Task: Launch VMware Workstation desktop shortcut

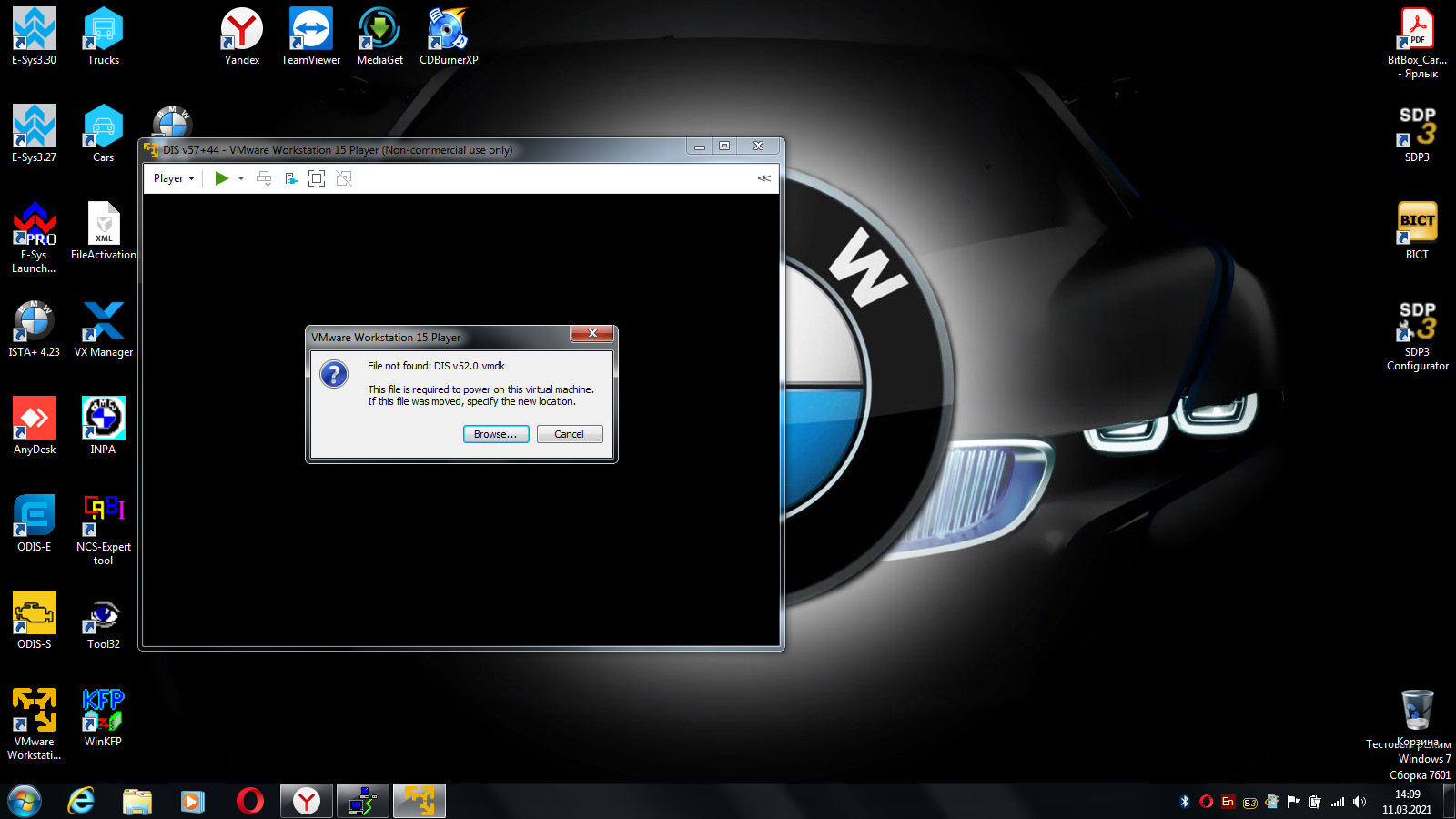Action: point(35,724)
